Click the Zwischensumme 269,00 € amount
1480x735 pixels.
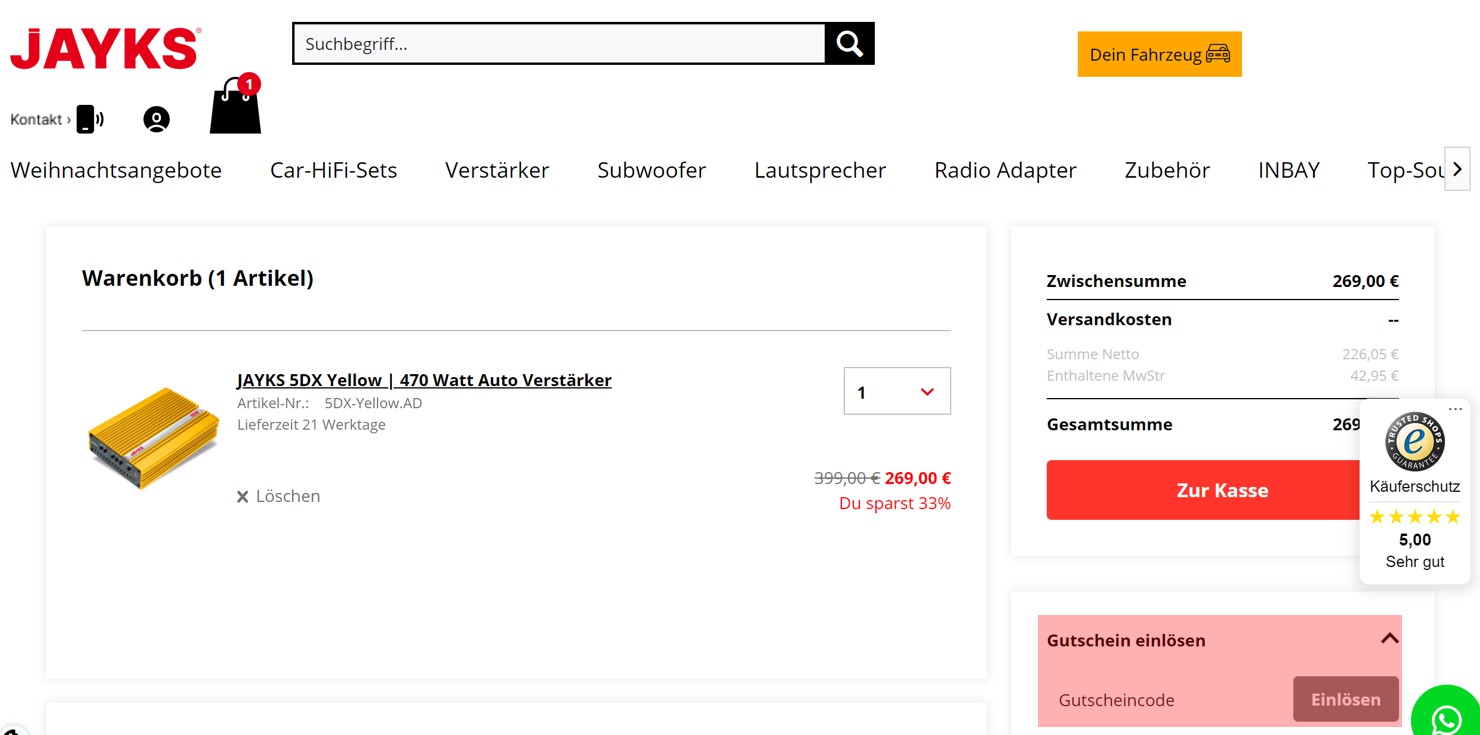pyautogui.click(x=1365, y=281)
